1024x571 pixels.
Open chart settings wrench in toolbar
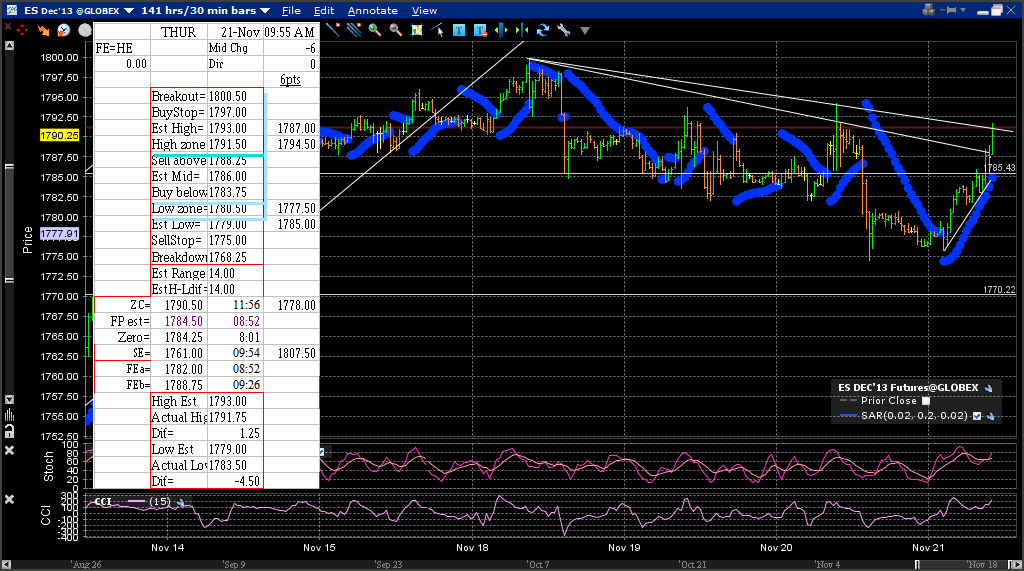(x=564, y=29)
